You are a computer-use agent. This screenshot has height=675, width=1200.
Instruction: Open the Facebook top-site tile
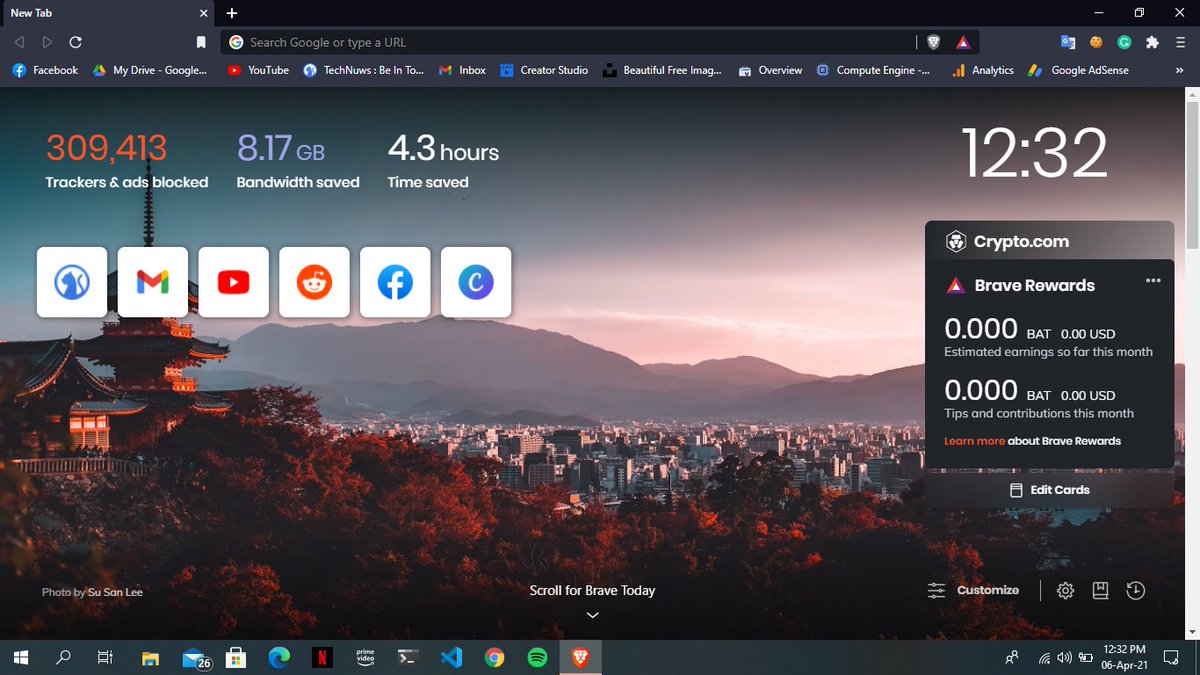click(x=395, y=282)
